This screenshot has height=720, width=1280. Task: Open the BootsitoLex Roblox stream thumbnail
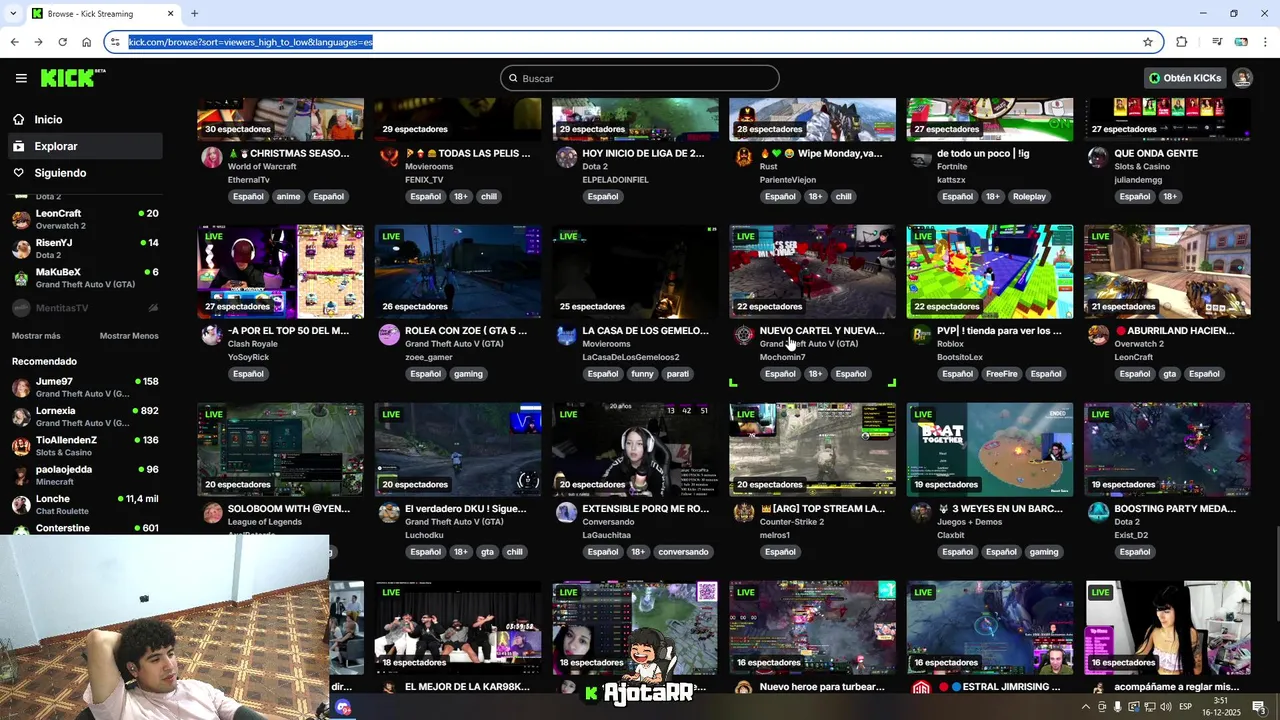pyautogui.click(x=990, y=271)
